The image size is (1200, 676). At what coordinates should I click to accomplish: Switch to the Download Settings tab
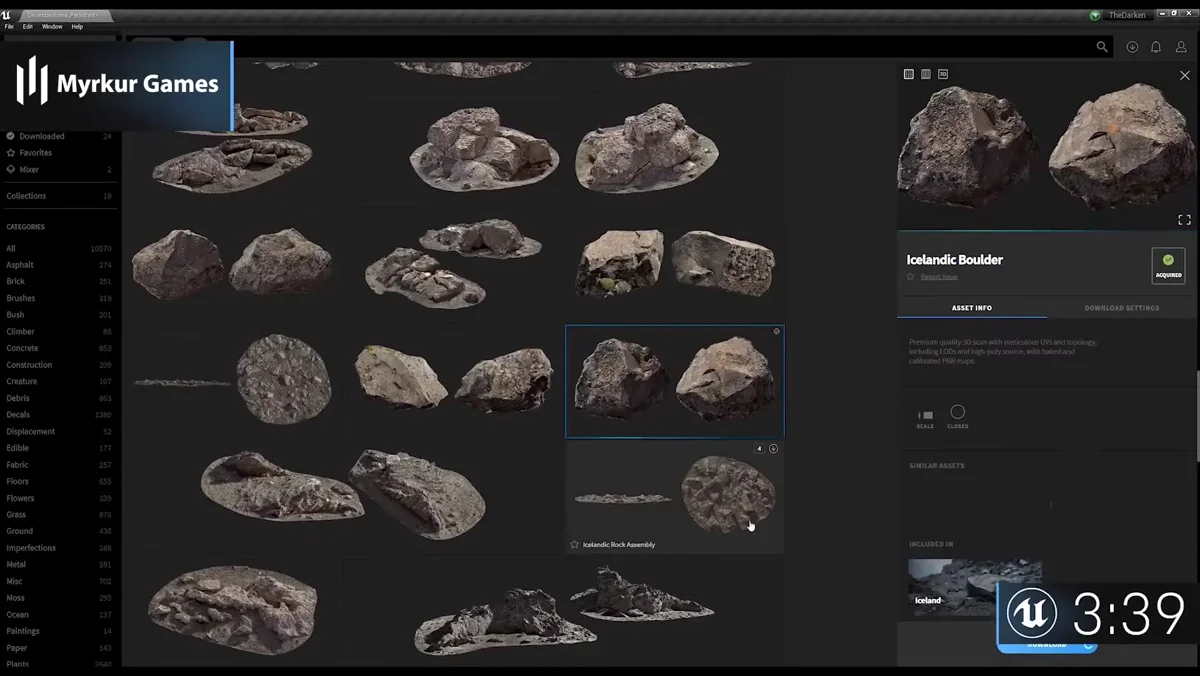pyautogui.click(x=1121, y=307)
